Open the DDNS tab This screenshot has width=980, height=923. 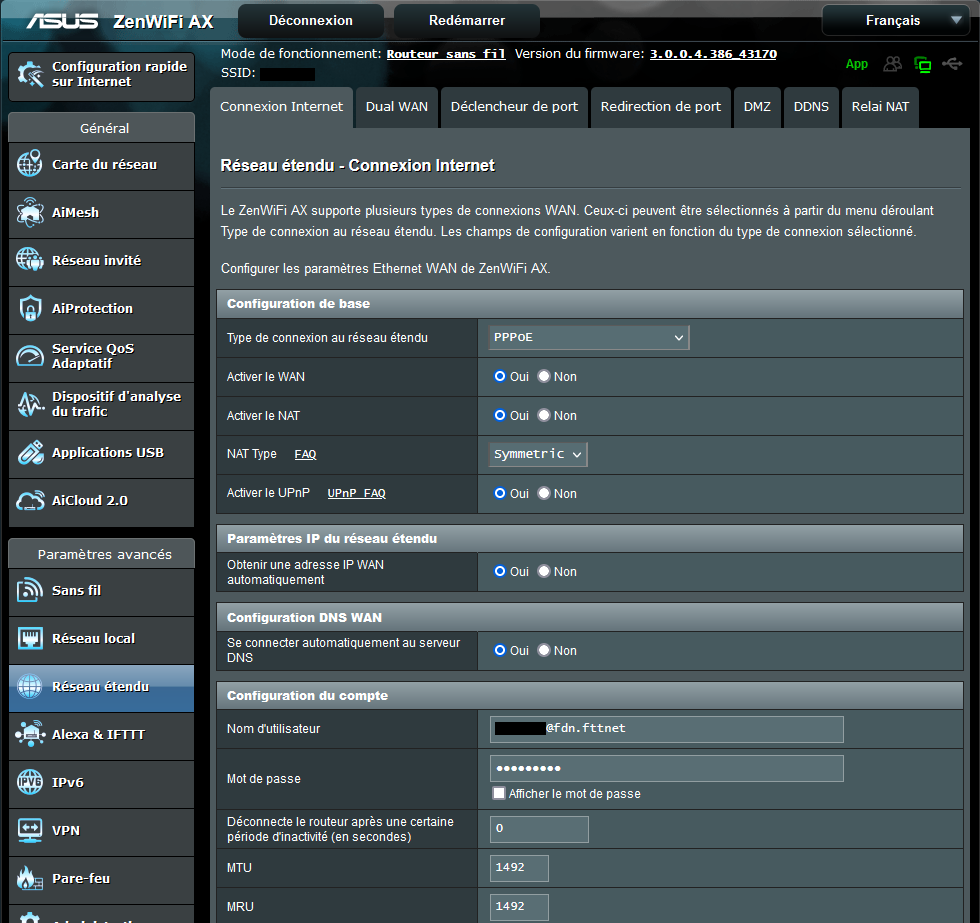tap(811, 107)
